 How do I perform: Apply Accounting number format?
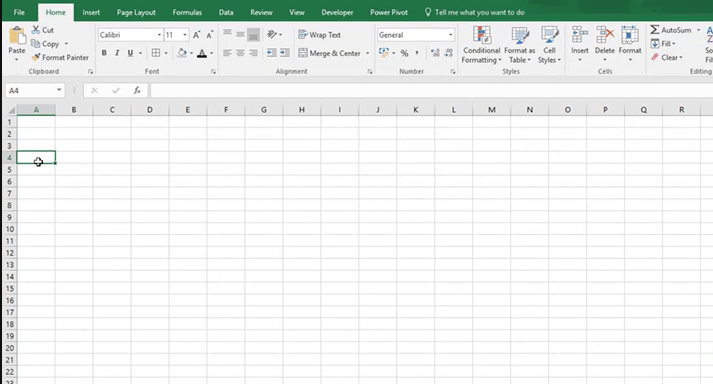[x=384, y=53]
